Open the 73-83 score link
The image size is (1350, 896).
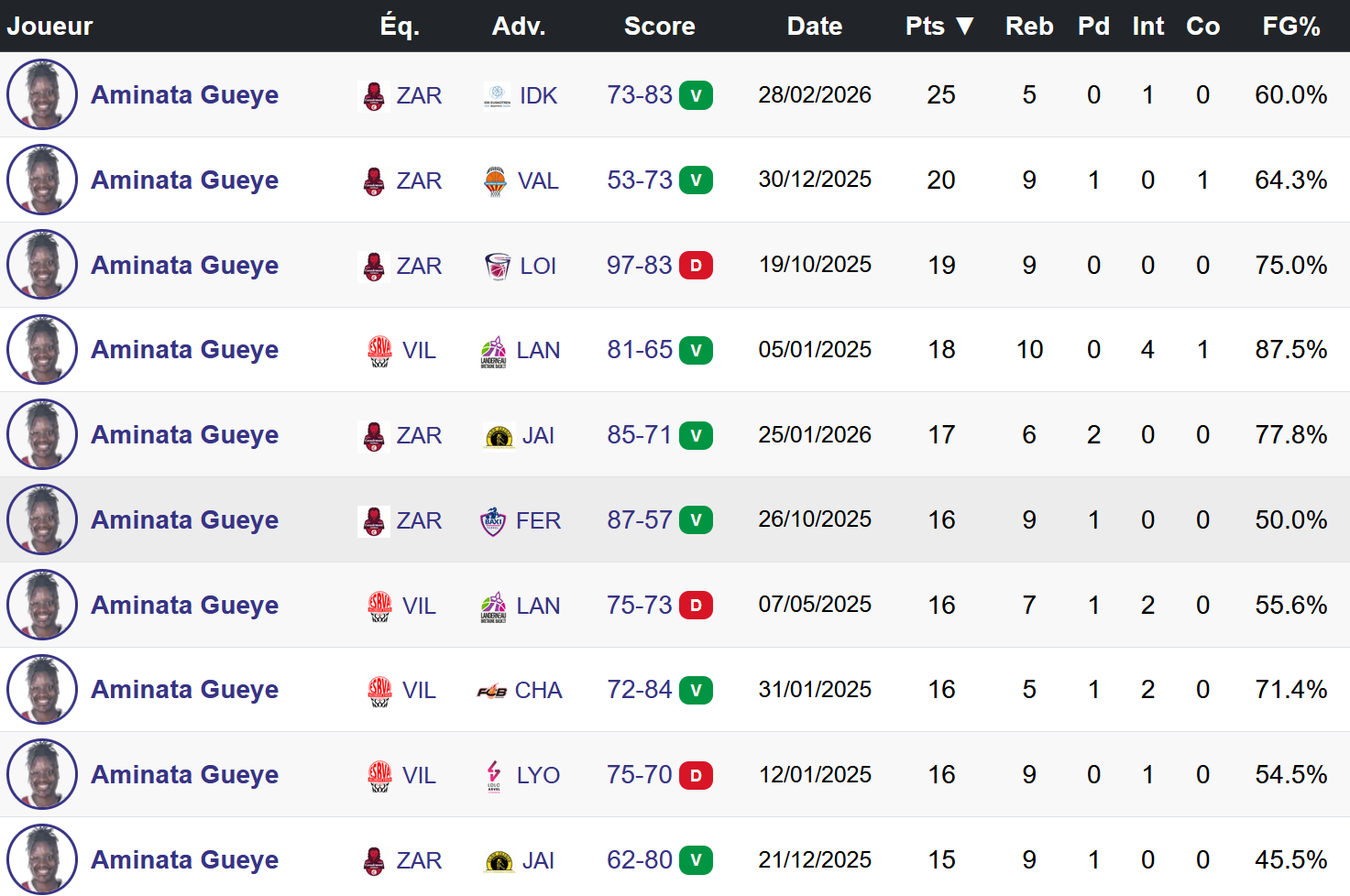[x=639, y=95]
